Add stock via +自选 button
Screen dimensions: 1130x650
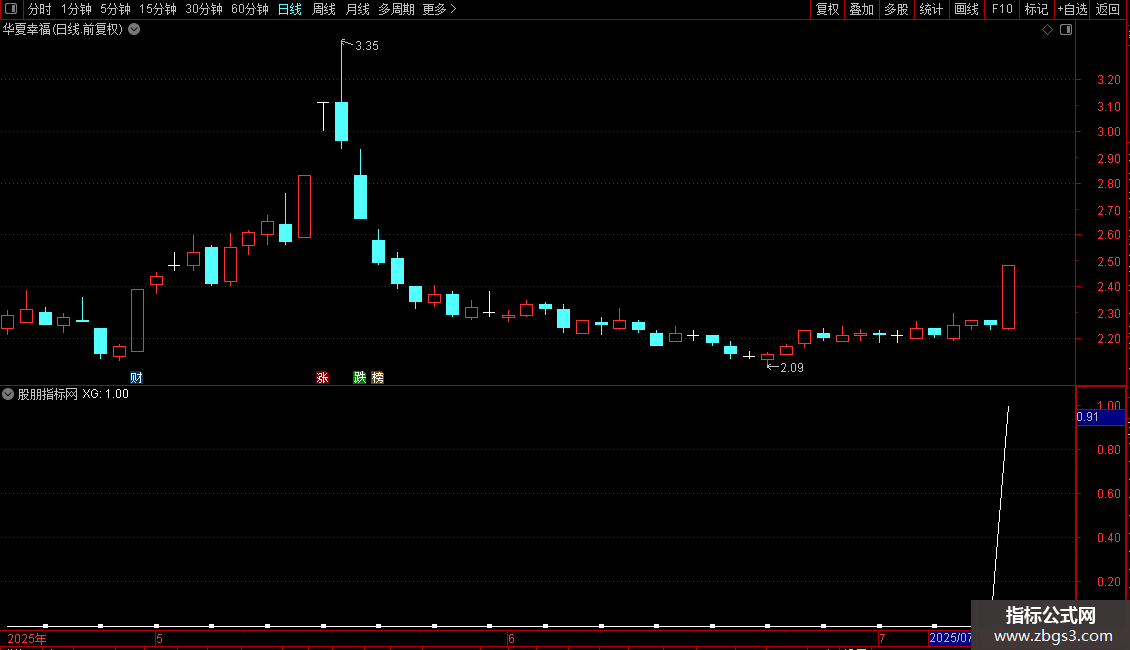click(1072, 9)
